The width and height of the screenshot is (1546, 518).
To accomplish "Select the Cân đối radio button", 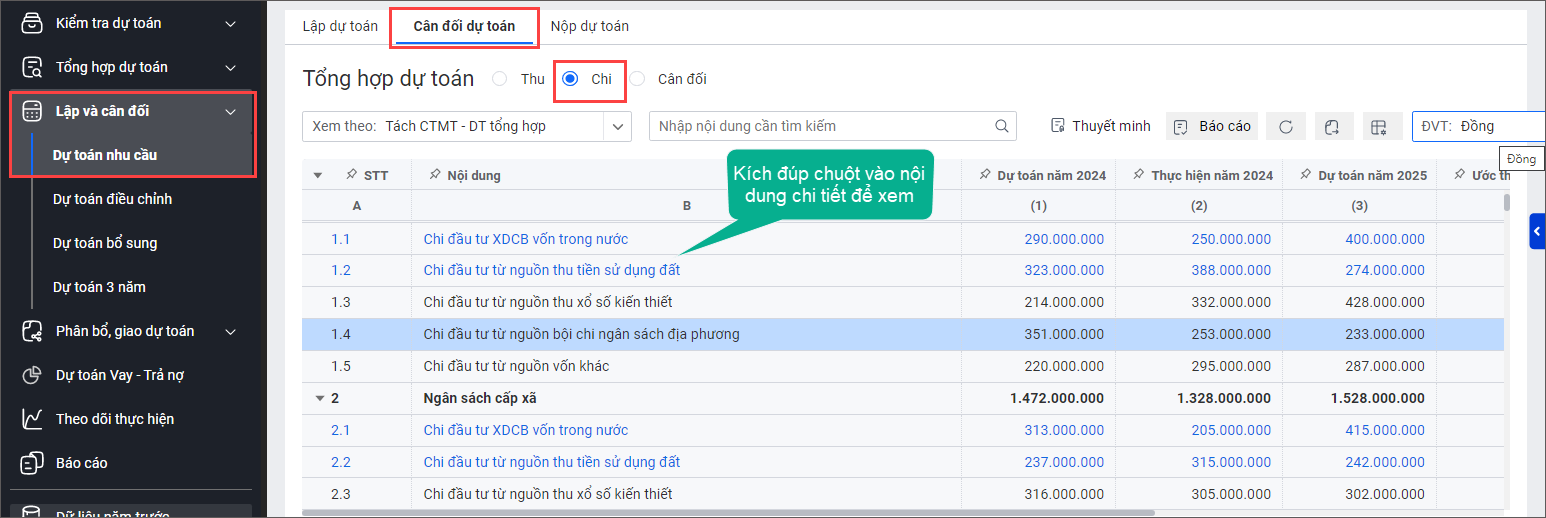I will coord(637,79).
